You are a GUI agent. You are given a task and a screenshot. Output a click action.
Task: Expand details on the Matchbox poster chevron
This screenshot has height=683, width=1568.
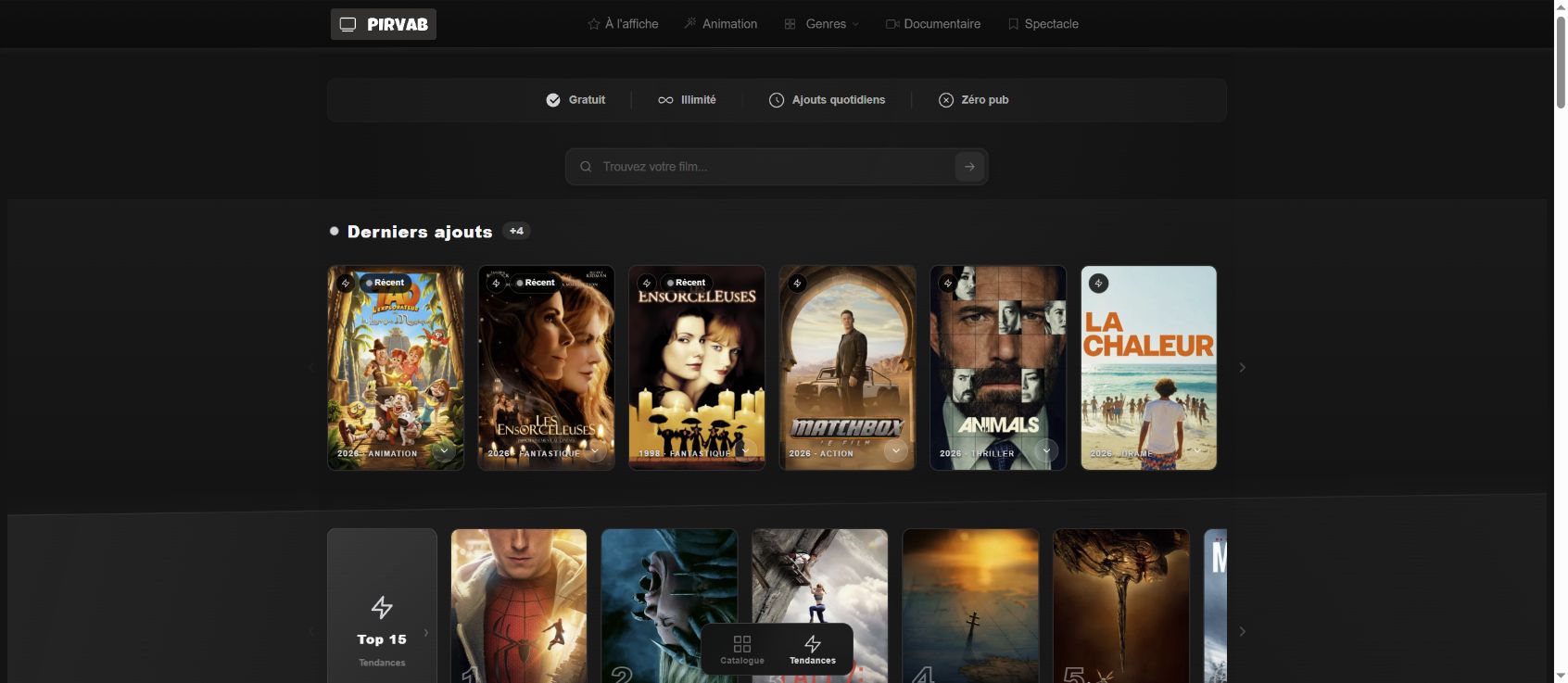895,450
